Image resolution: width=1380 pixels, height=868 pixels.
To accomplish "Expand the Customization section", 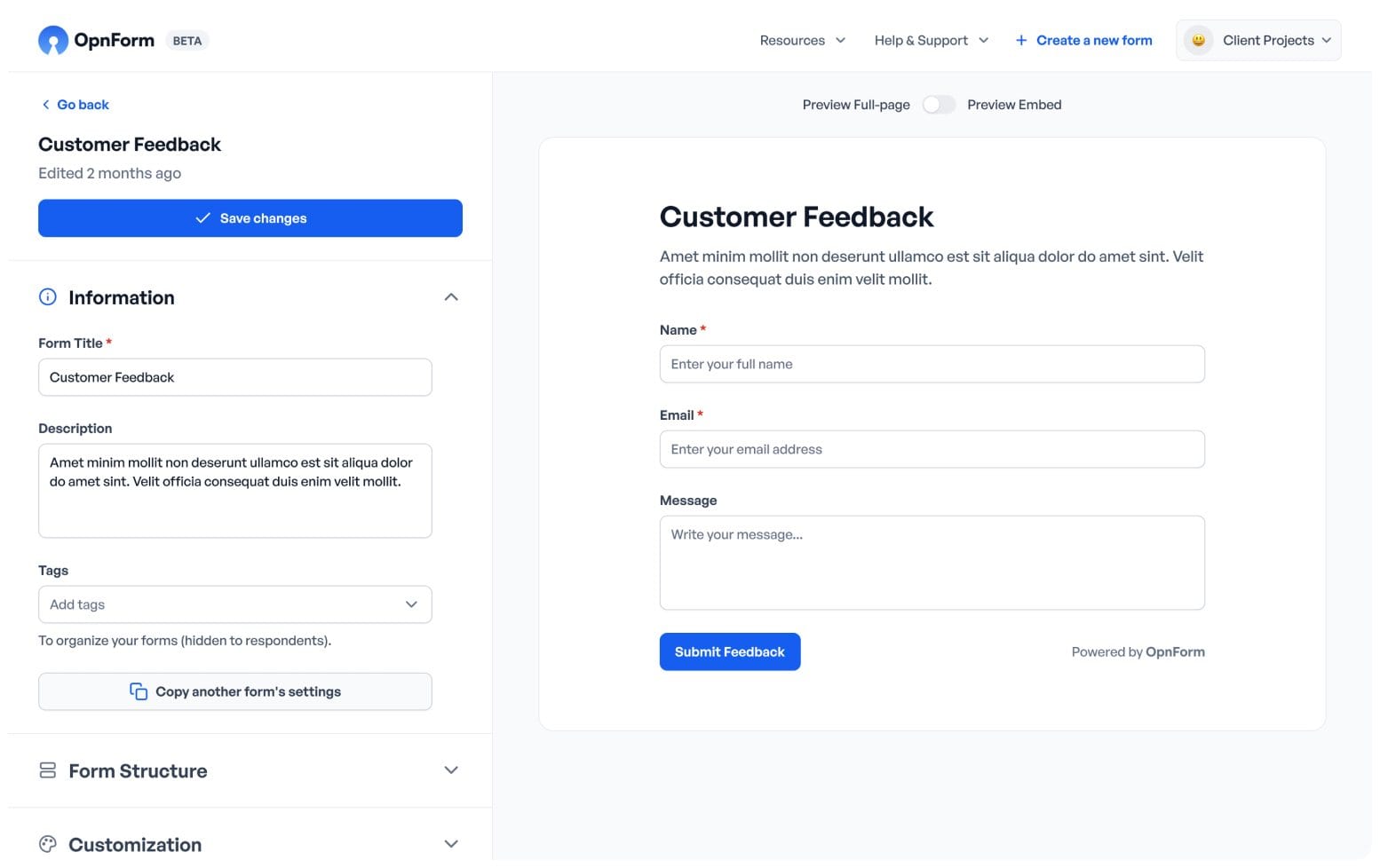I will [x=451, y=843].
